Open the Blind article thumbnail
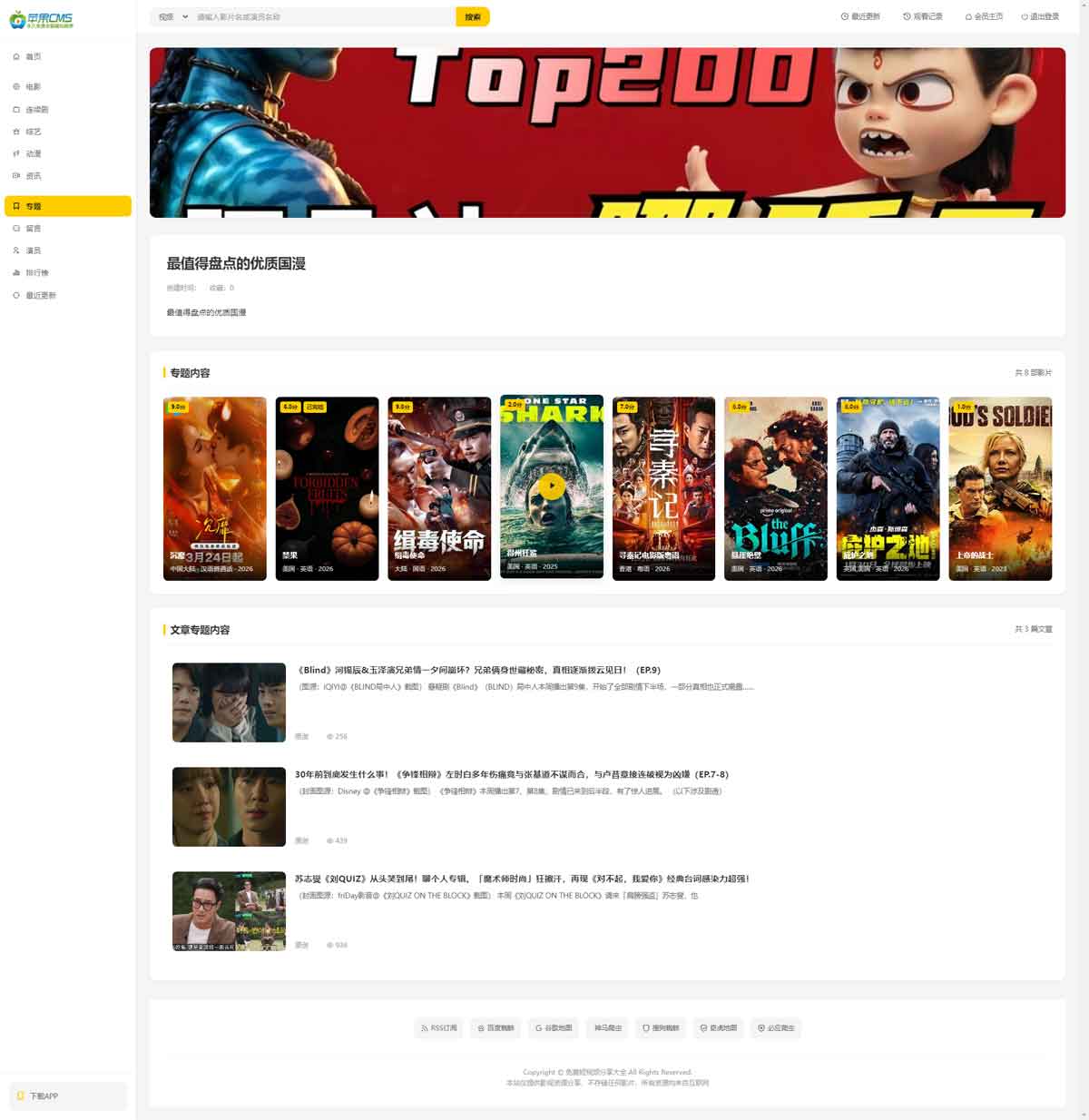The height and width of the screenshot is (1120, 1089). [229, 702]
